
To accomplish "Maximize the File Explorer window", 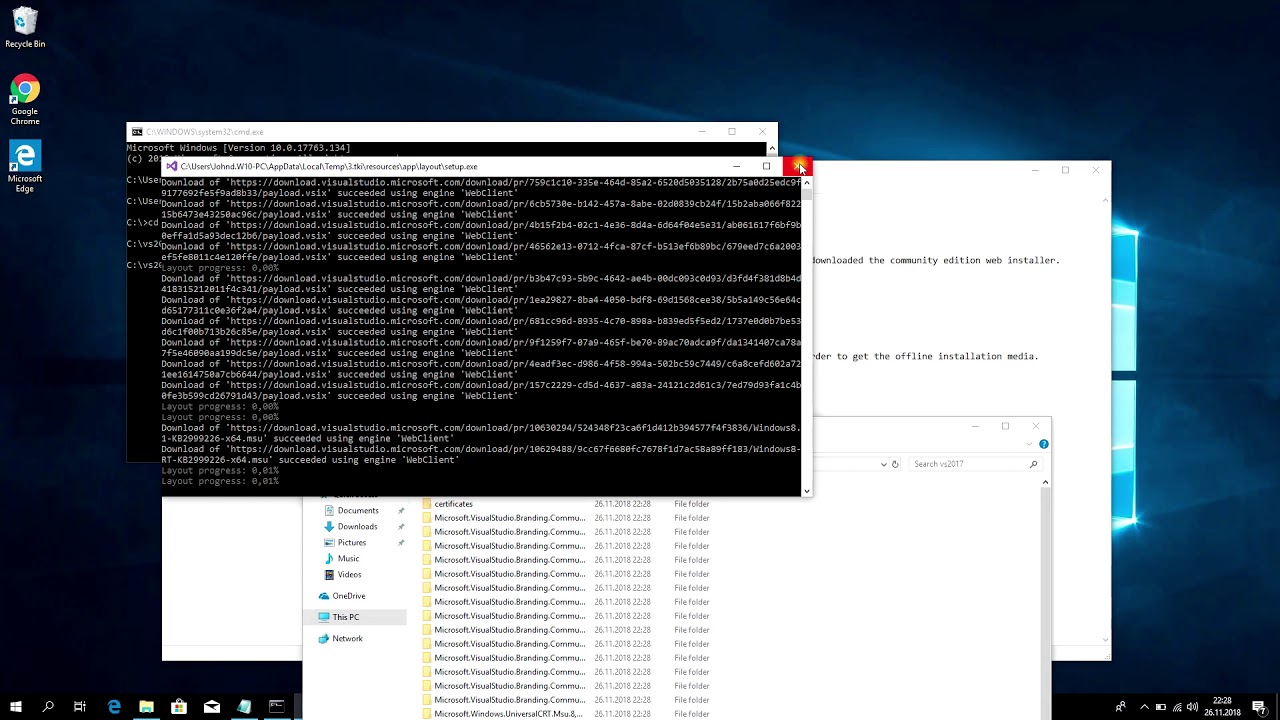I will pyautogui.click(x=1005, y=426).
